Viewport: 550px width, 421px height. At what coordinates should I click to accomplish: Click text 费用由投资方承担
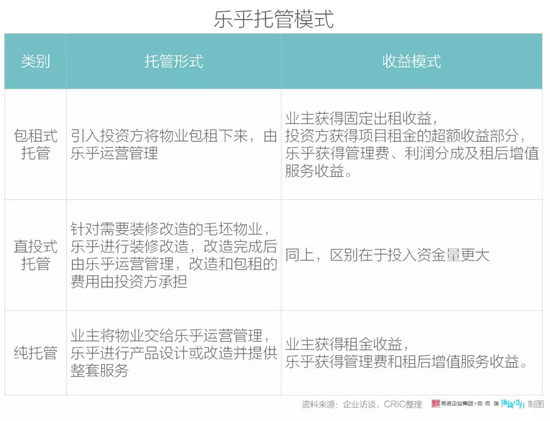(129, 281)
